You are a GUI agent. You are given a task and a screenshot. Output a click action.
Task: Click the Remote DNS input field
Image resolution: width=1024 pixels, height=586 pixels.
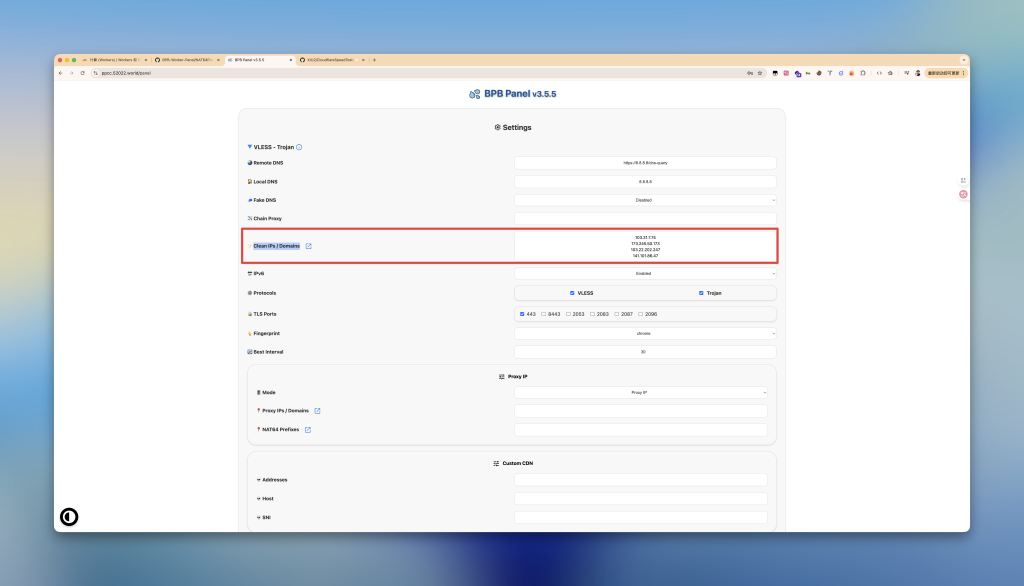pyautogui.click(x=645, y=163)
